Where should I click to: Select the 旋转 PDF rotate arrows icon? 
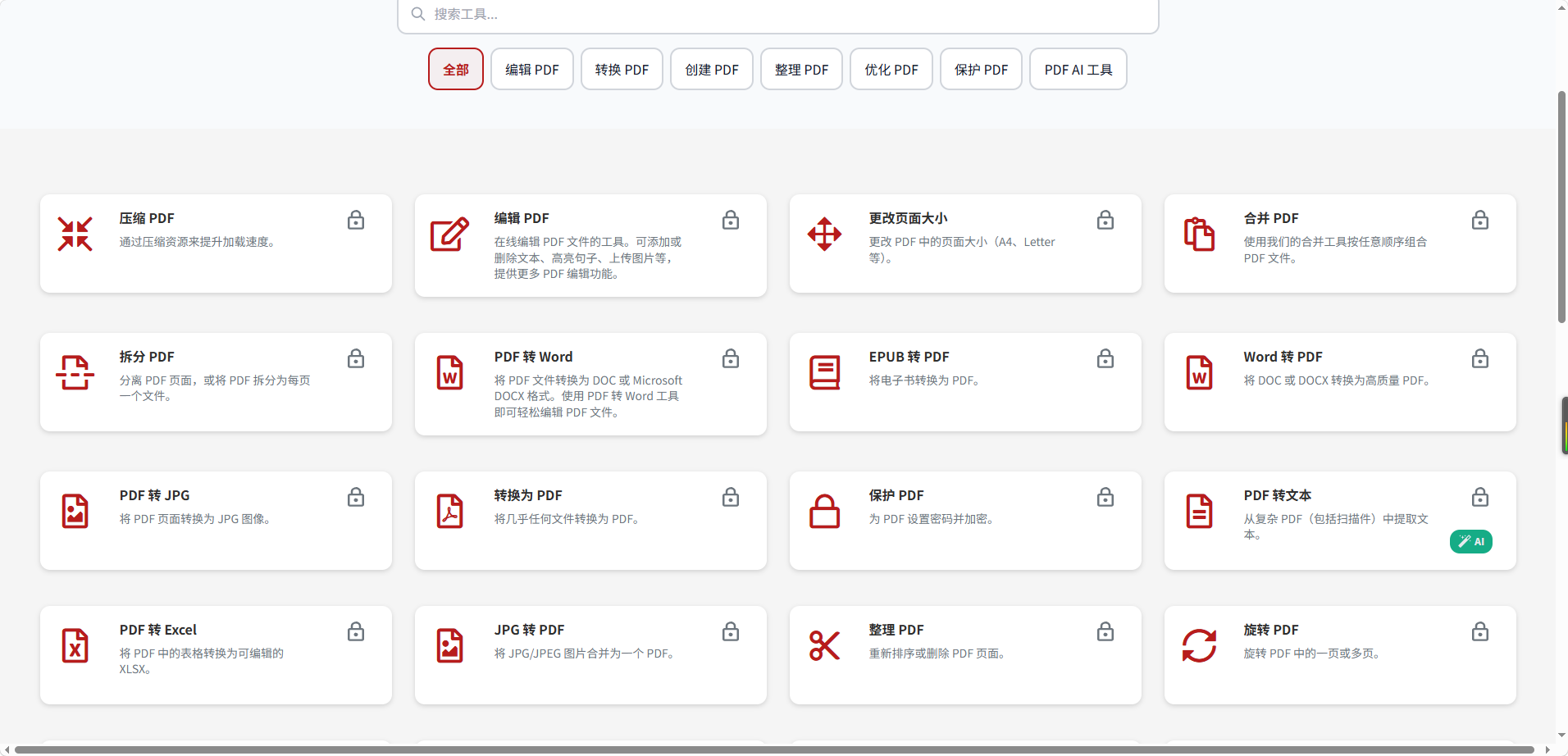click(x=1199, y=645)
